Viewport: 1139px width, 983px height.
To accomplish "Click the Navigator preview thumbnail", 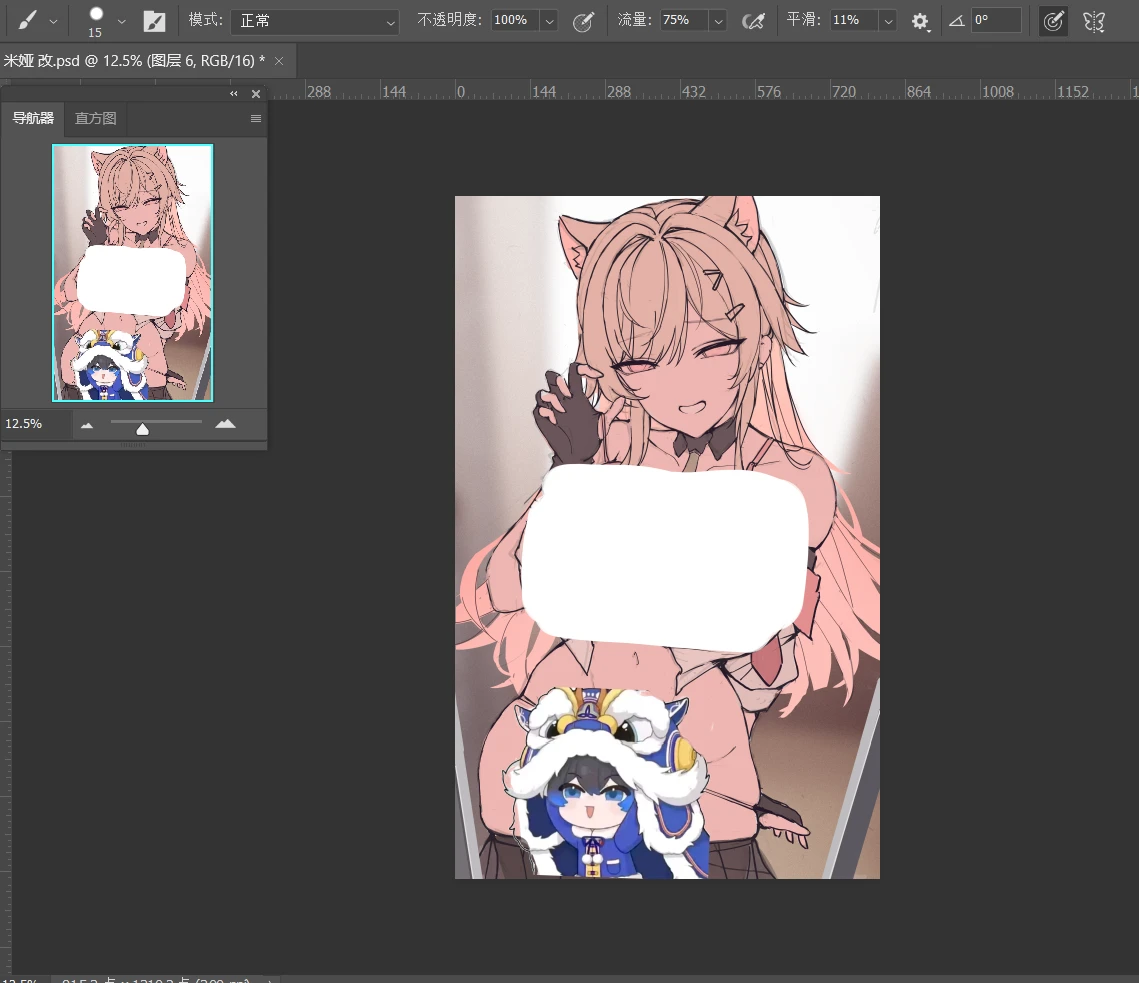I will click(132, 272).
